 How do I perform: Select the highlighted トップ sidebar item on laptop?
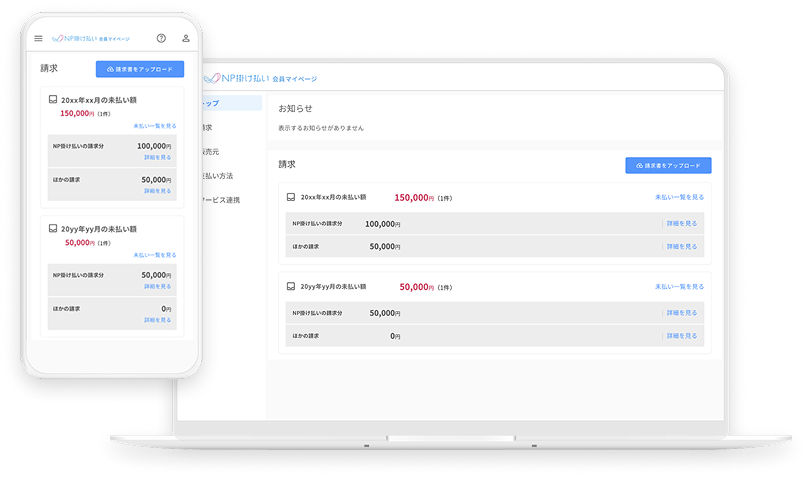(x=232, y=103)
